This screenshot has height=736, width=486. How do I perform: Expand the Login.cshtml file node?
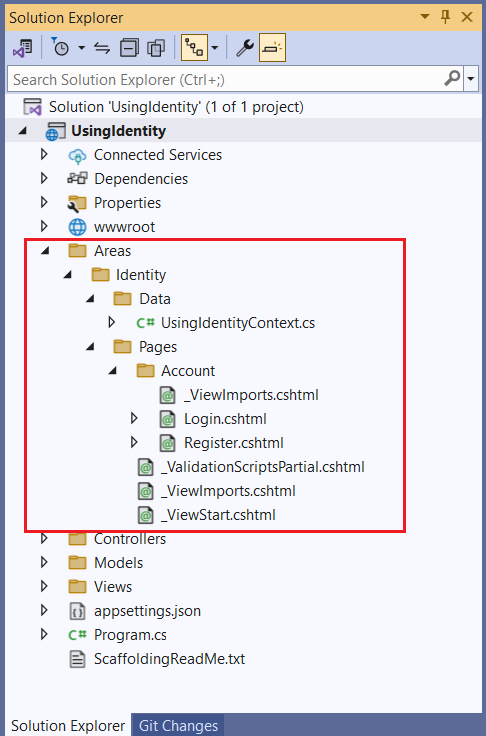coord(134,418)
